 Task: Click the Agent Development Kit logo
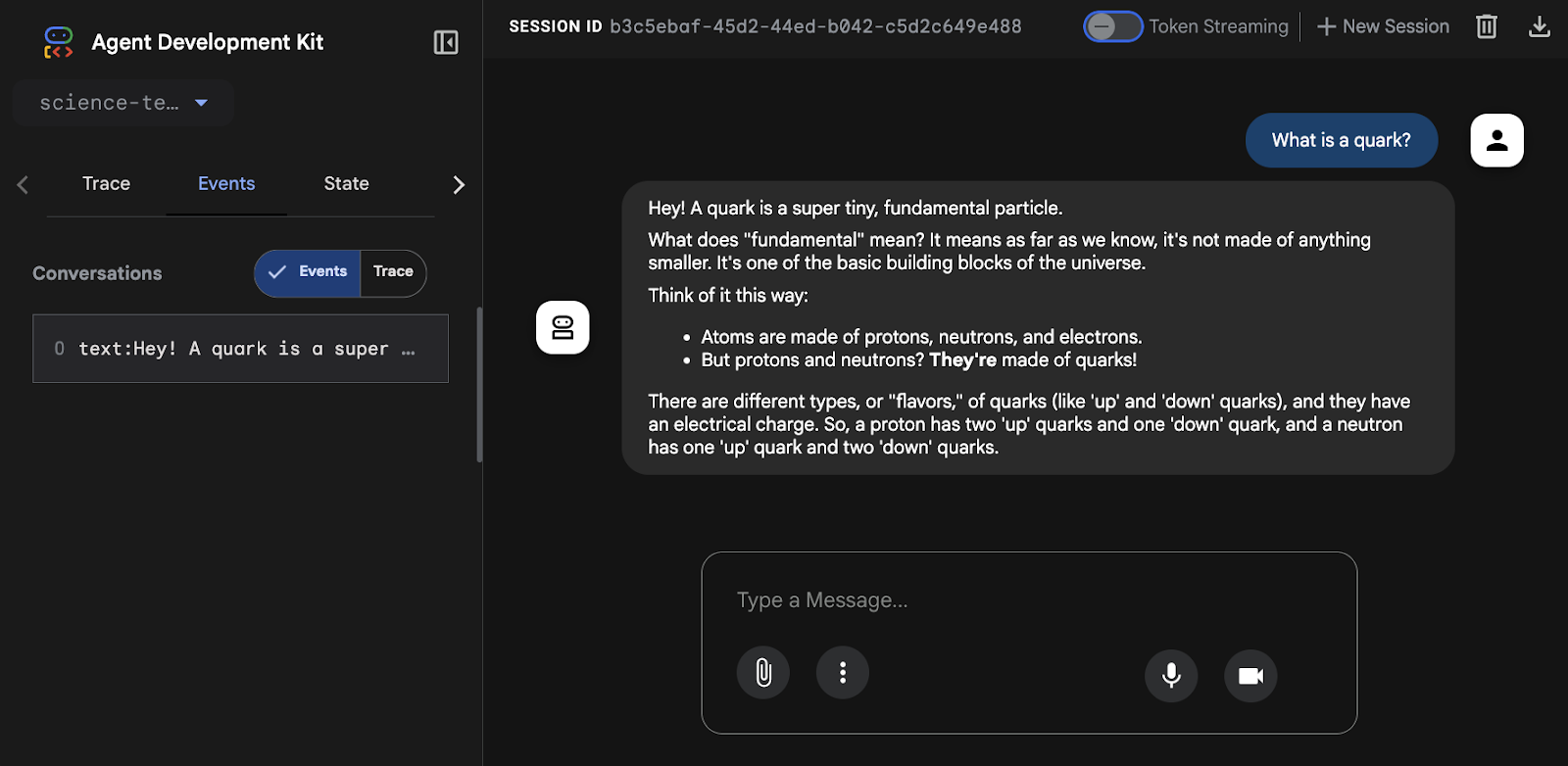click(59, 42)
